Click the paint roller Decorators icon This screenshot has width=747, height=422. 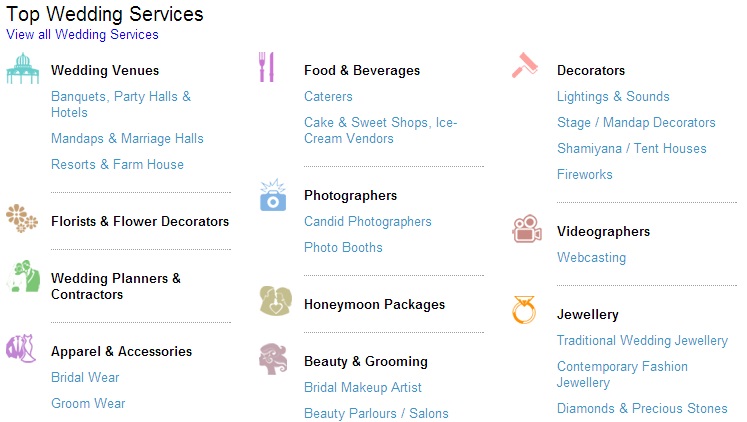tap(525, 65)
